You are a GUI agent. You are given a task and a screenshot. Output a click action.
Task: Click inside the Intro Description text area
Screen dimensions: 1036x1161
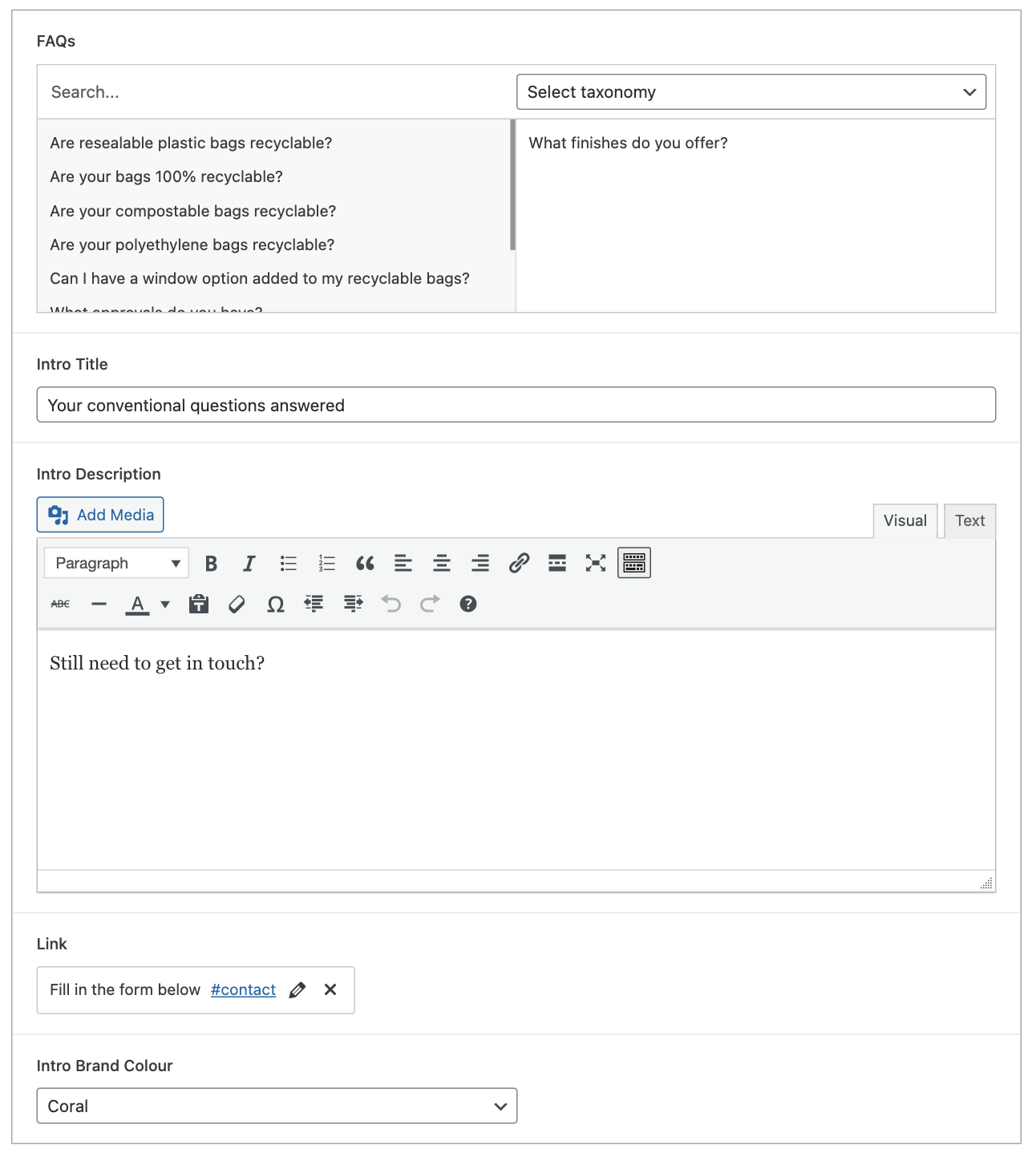(516, 750)
